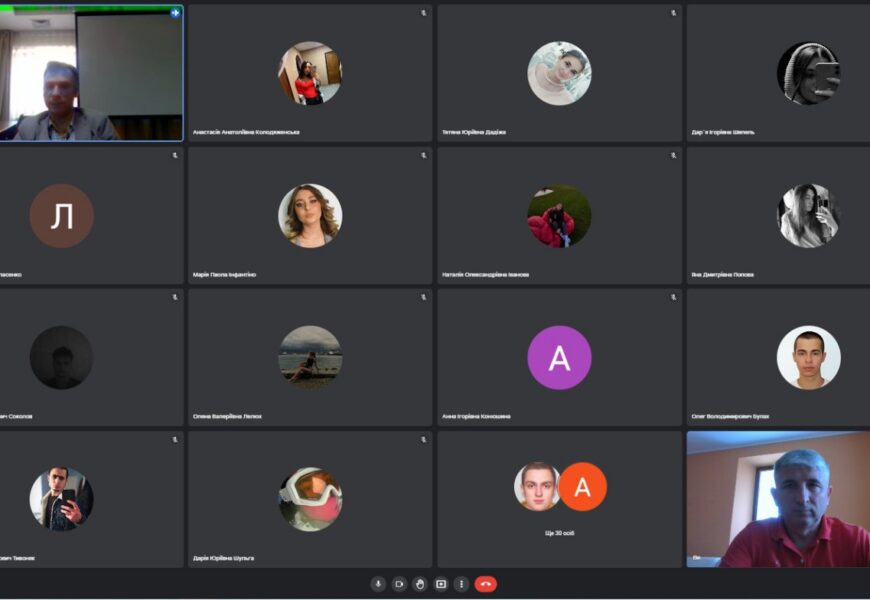Open the three-dot more options menu
Image resolution: width=870 pixels, height=600 pixels.
461,584
